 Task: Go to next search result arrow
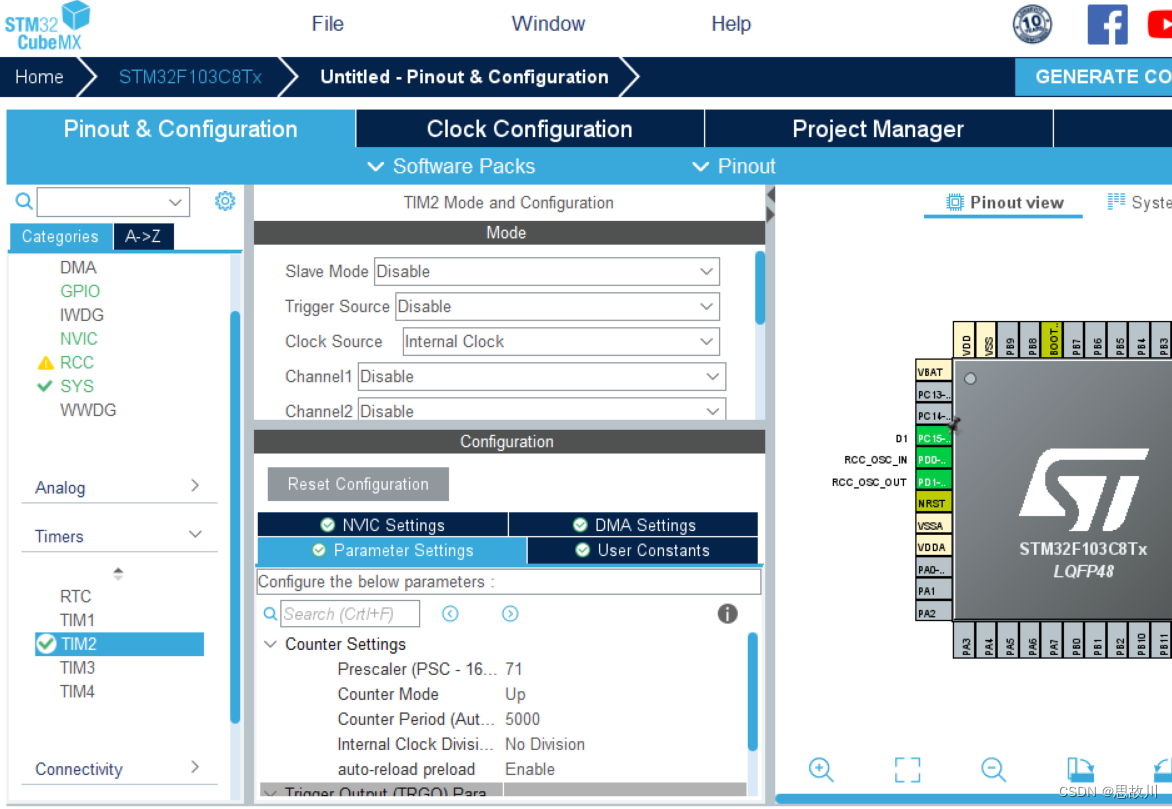point(510,614)
